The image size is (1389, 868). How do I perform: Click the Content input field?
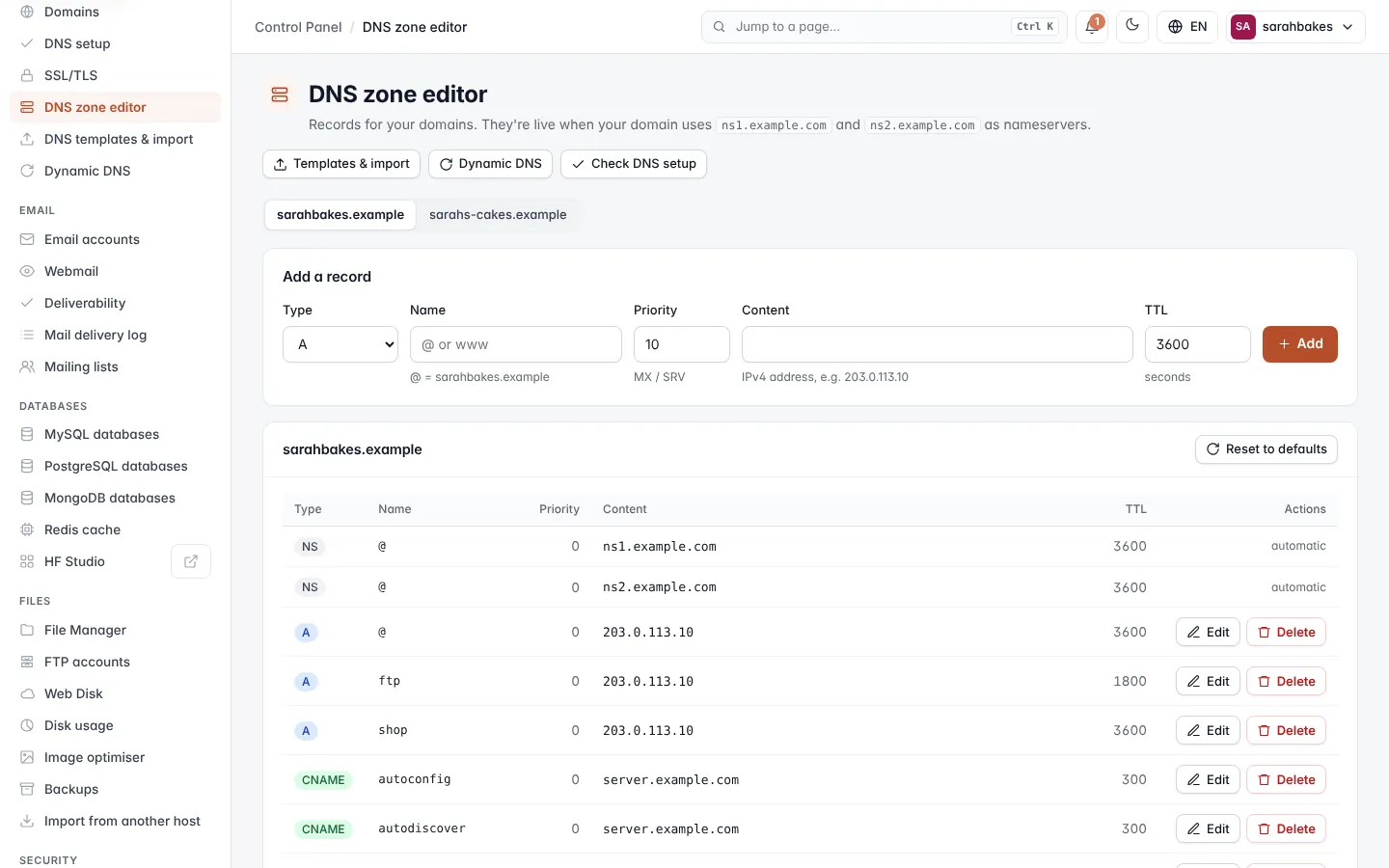coord(937,344)
